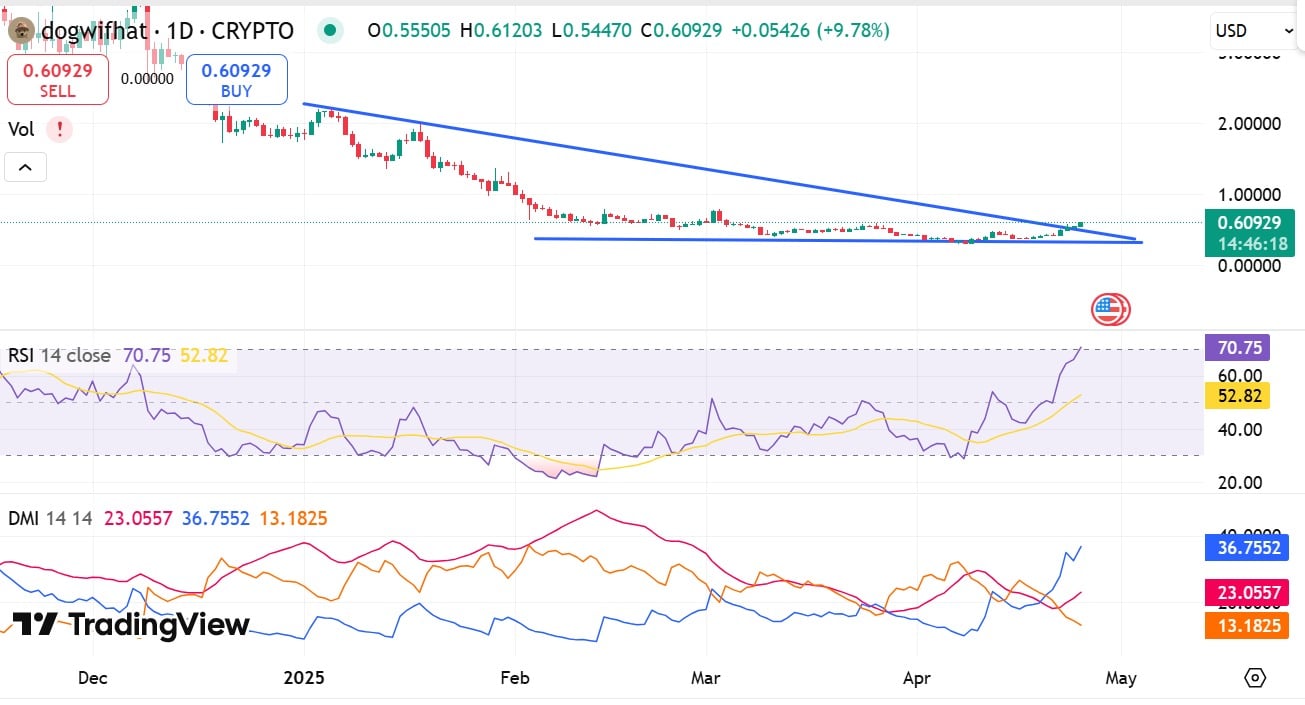Click the yellow 52.82 RSI average tag
The width and height of the screenshot is (1305, 705).
coord(1238,396)
